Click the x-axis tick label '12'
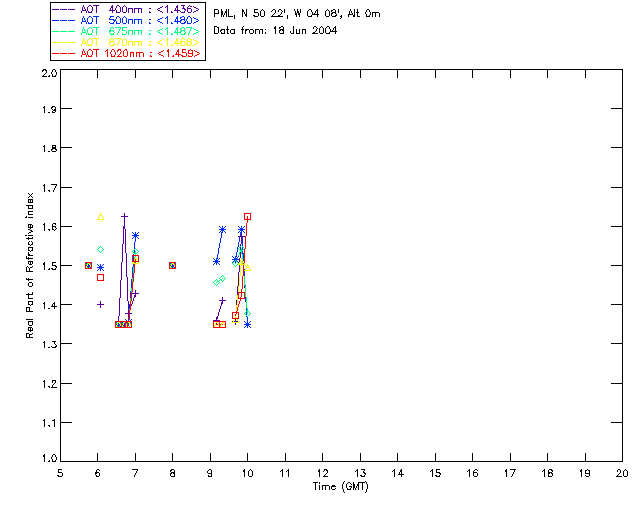Screen dimensions: 640x512 click(x=322, y=473)
